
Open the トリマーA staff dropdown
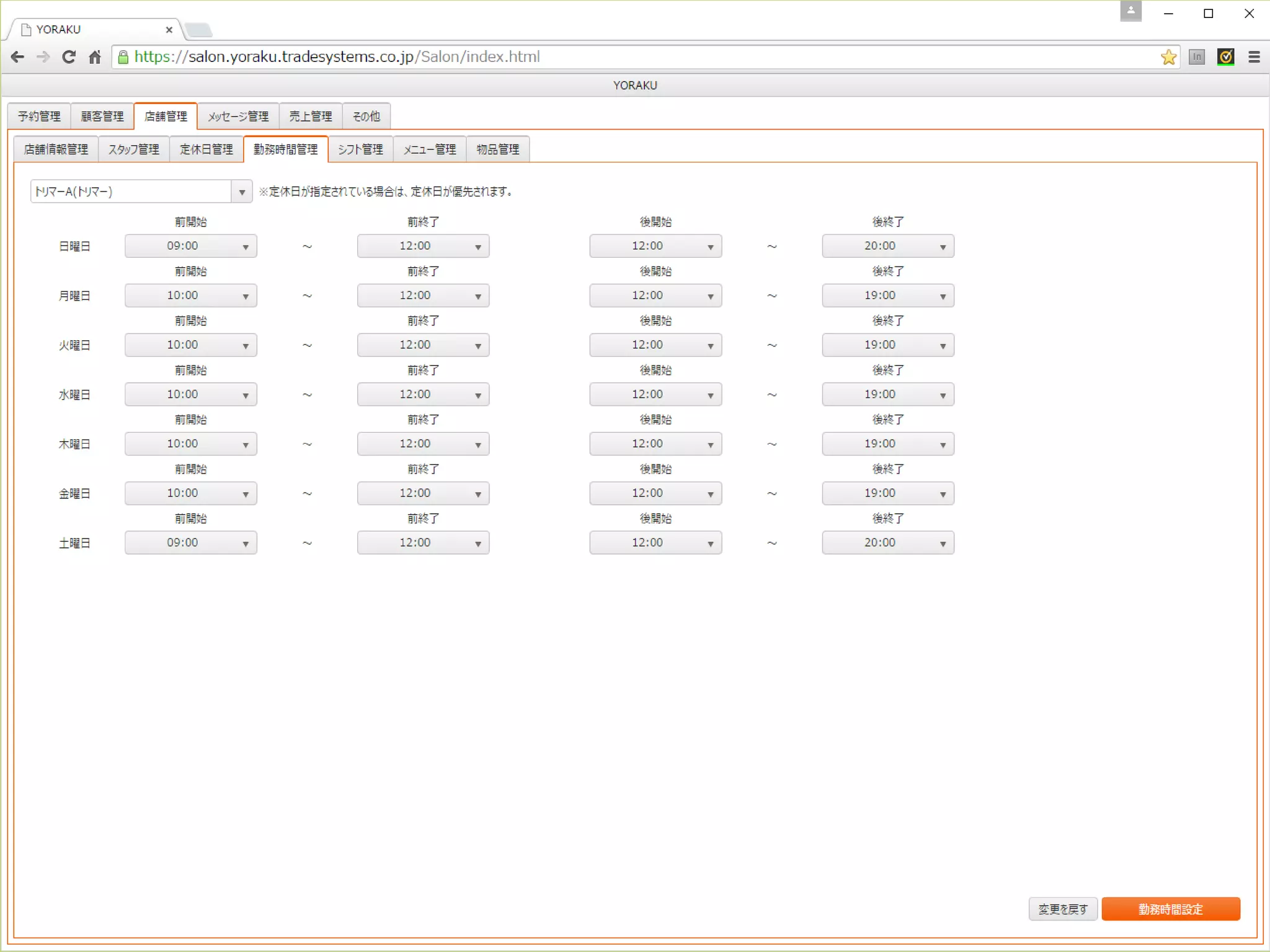click(x=141, y=192)
